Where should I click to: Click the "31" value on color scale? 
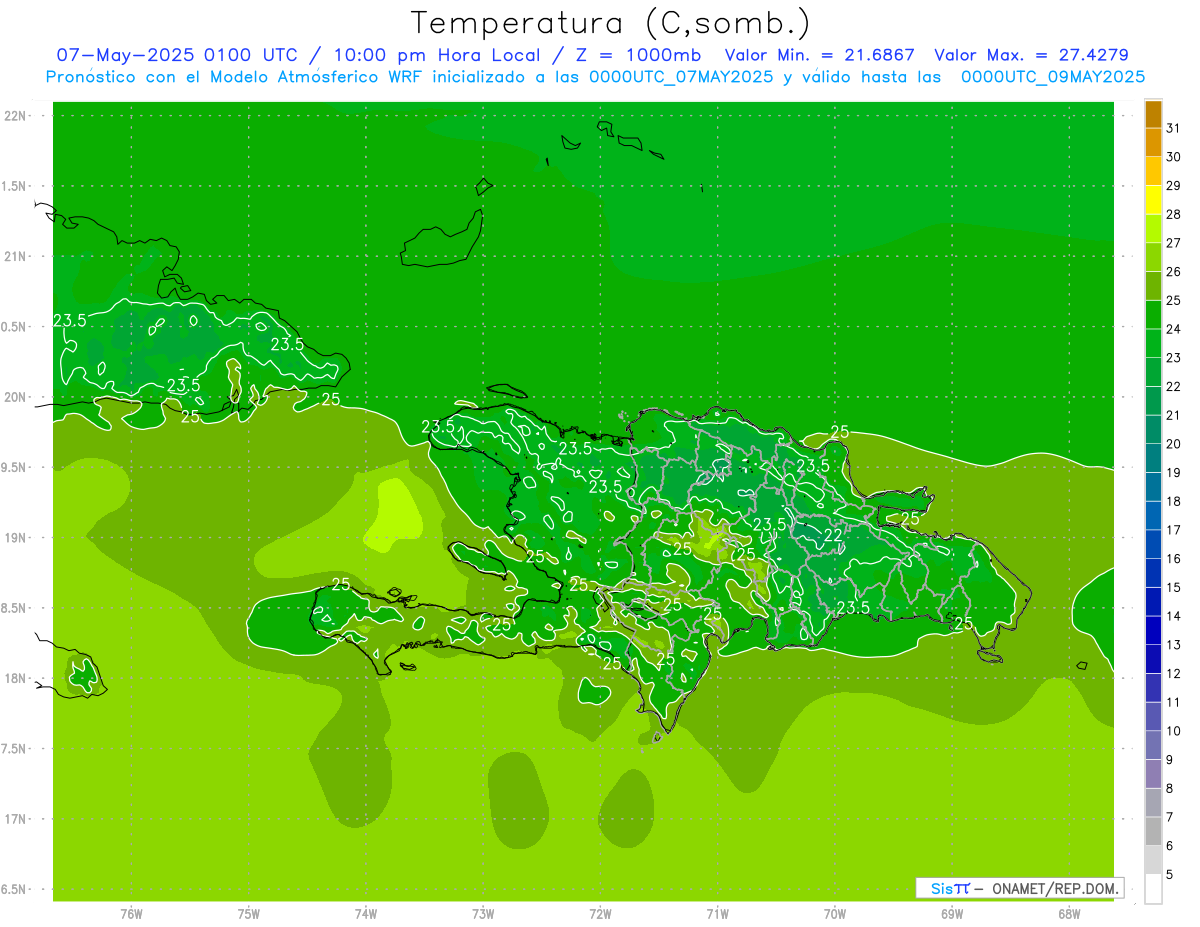1174,128
